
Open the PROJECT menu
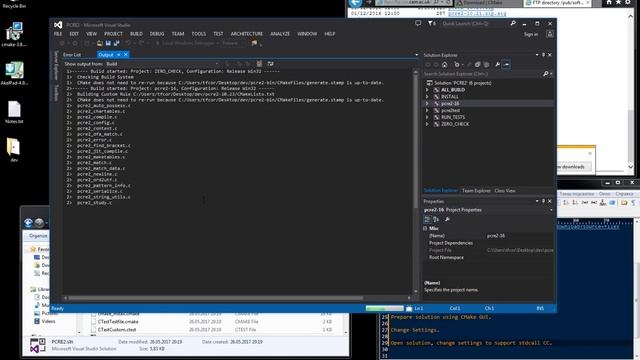(113, 34)
